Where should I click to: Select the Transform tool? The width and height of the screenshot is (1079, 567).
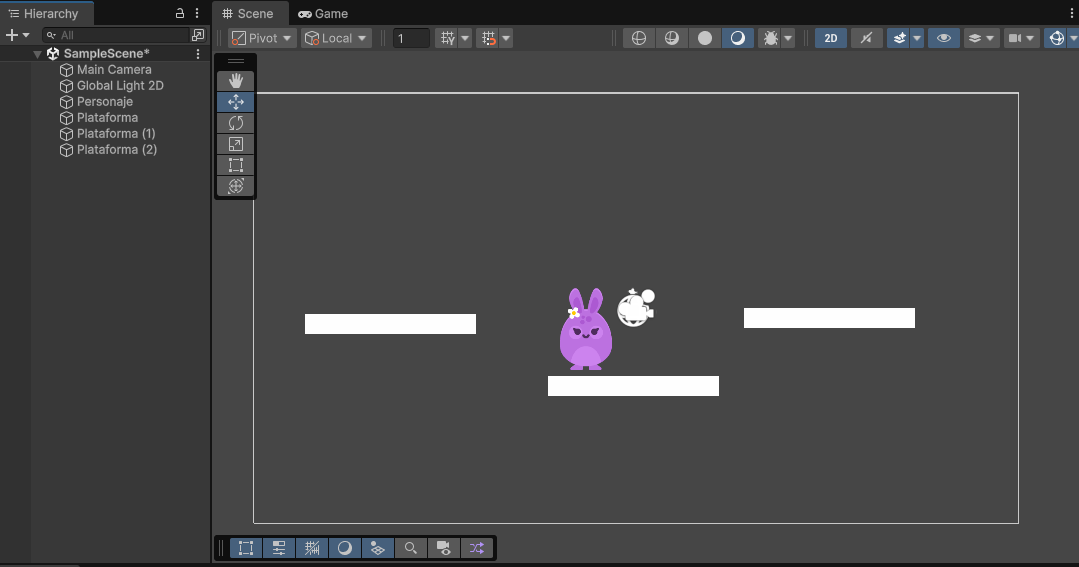pyautogui.click(x=236, y=186)
